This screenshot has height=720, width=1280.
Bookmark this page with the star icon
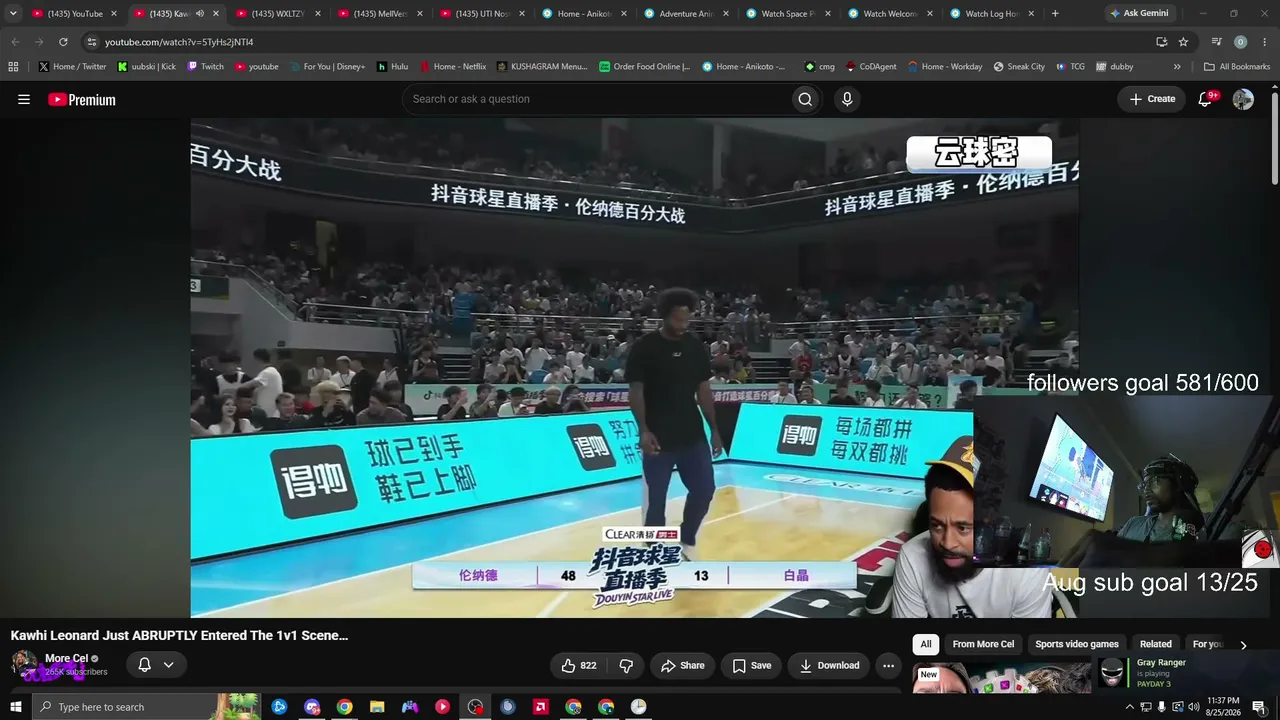point(1183,42)
